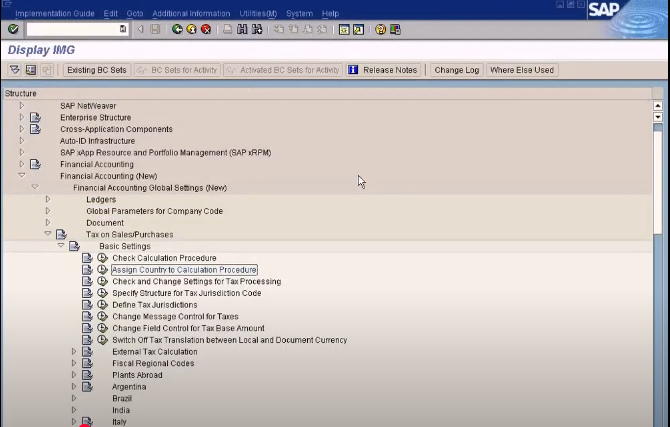
Task: Click the scrollbar down arrow
Action: (658, 117)
